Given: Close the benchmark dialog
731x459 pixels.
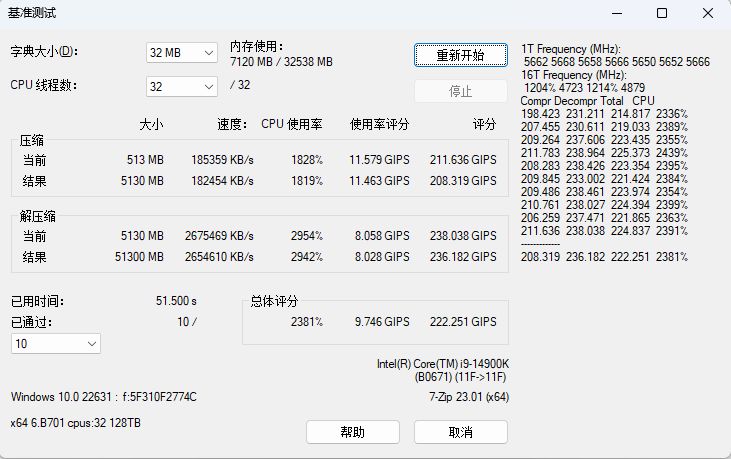Looking at the screenshot, I should tap(707, 14).
